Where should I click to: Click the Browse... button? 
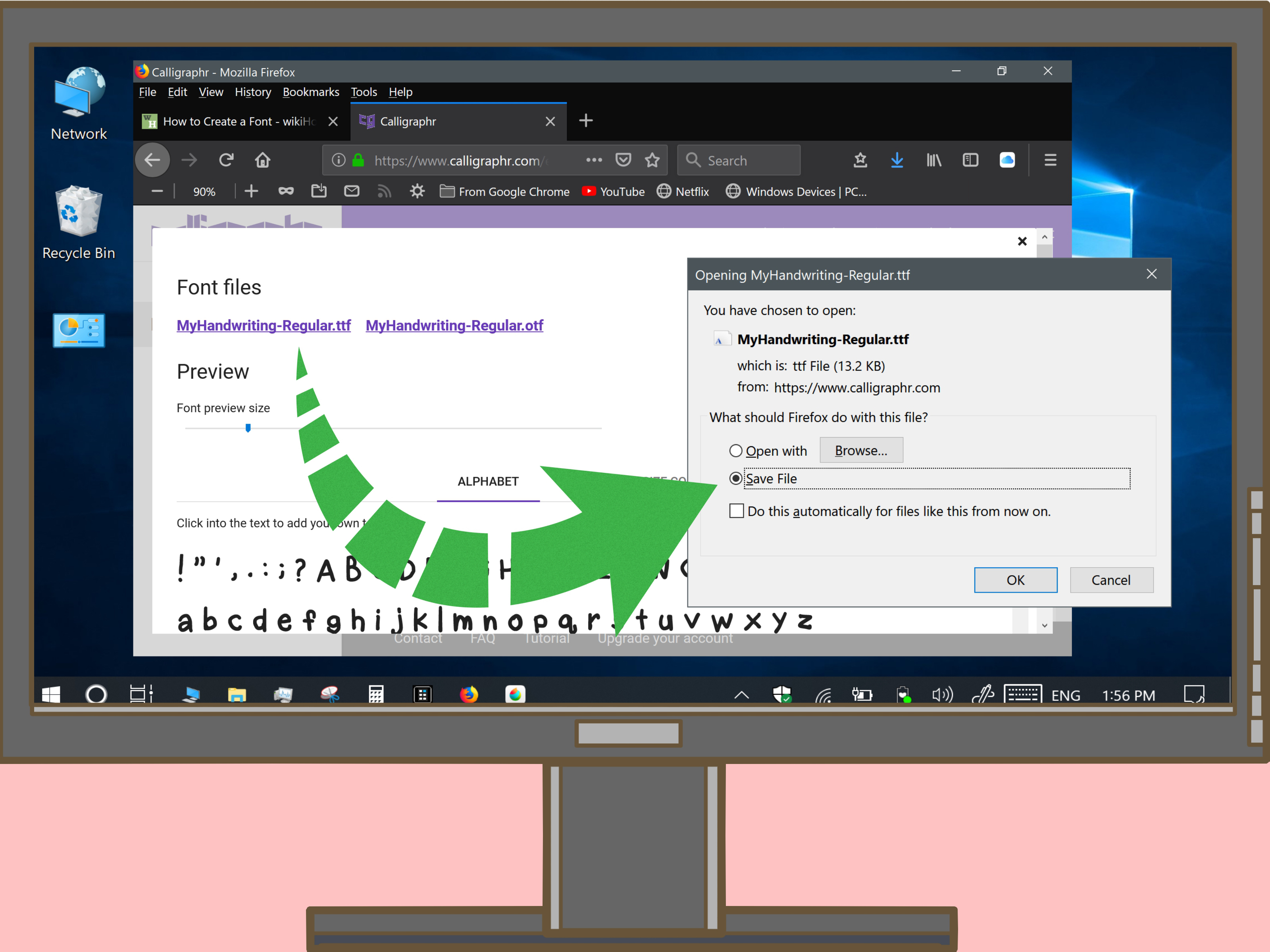(861, 451)
